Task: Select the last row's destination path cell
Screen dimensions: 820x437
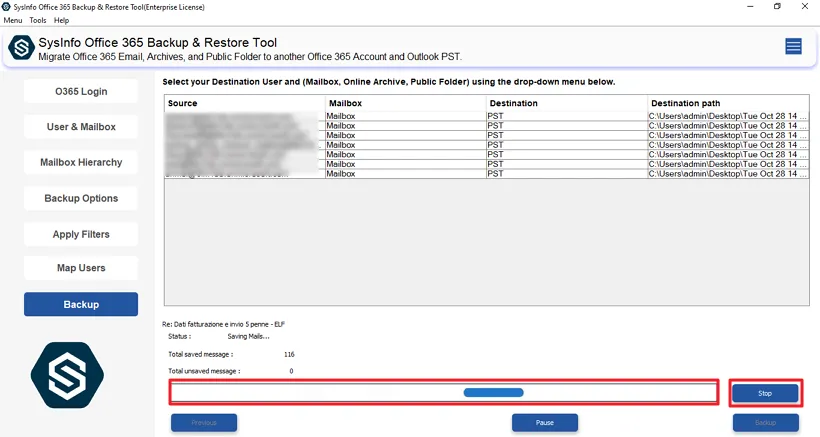Action: (x=728, y=174)
